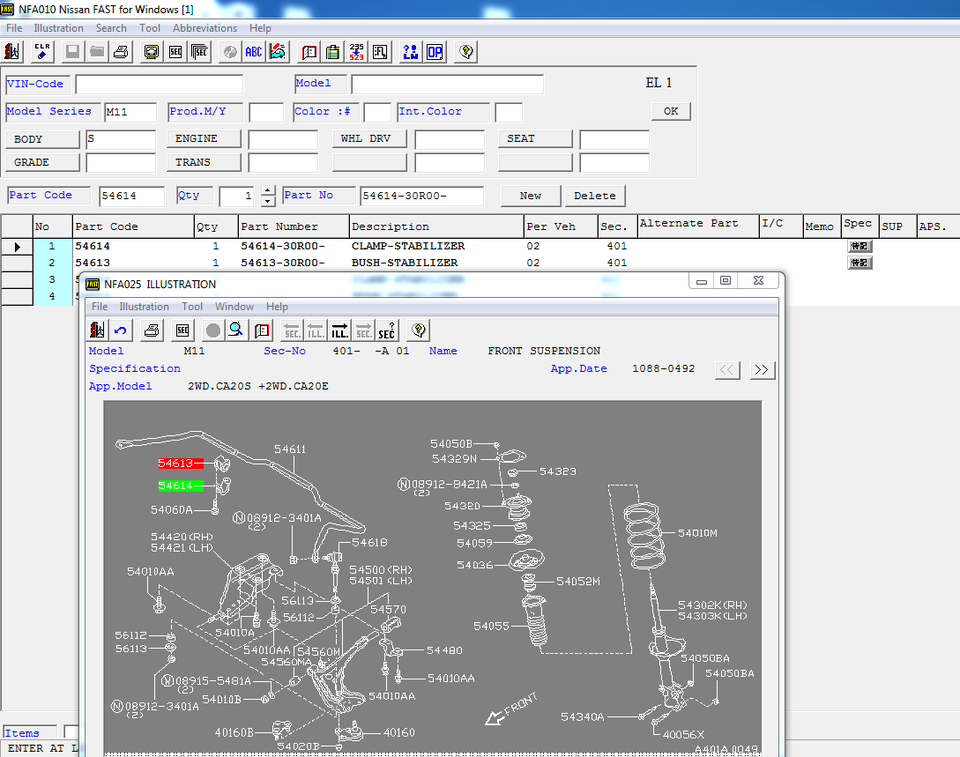This screenshot has height=757, width=960.
Task: Click the printer icon in main toolbar
Action: click(121, 52)
